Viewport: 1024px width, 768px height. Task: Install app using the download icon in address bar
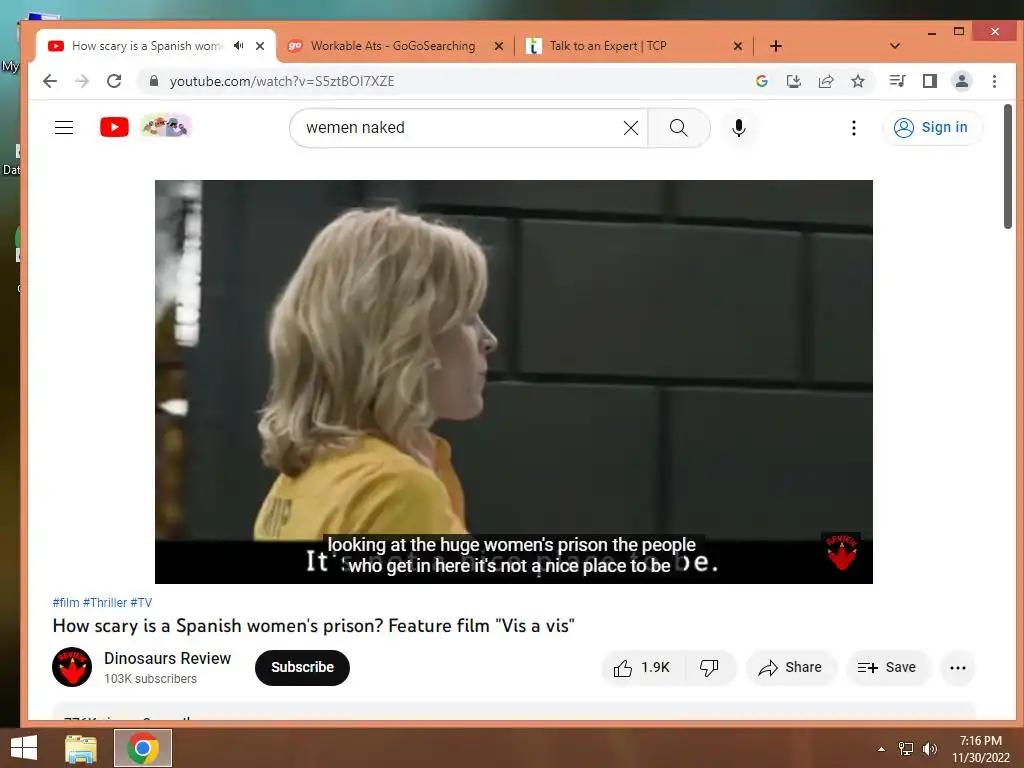pos(793,81)
